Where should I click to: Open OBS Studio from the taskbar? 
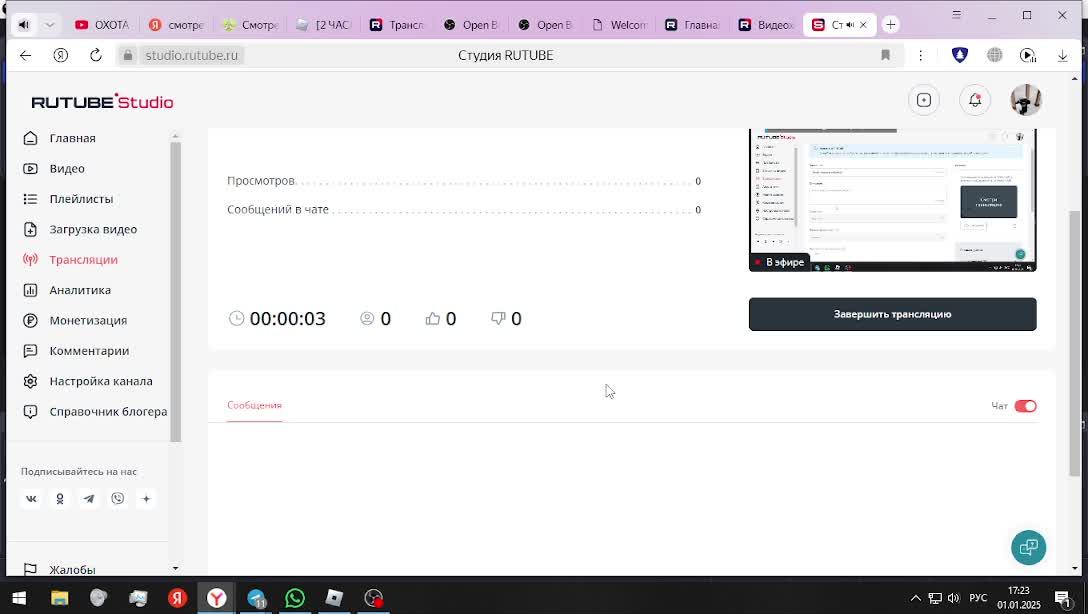tap(374, 598)
